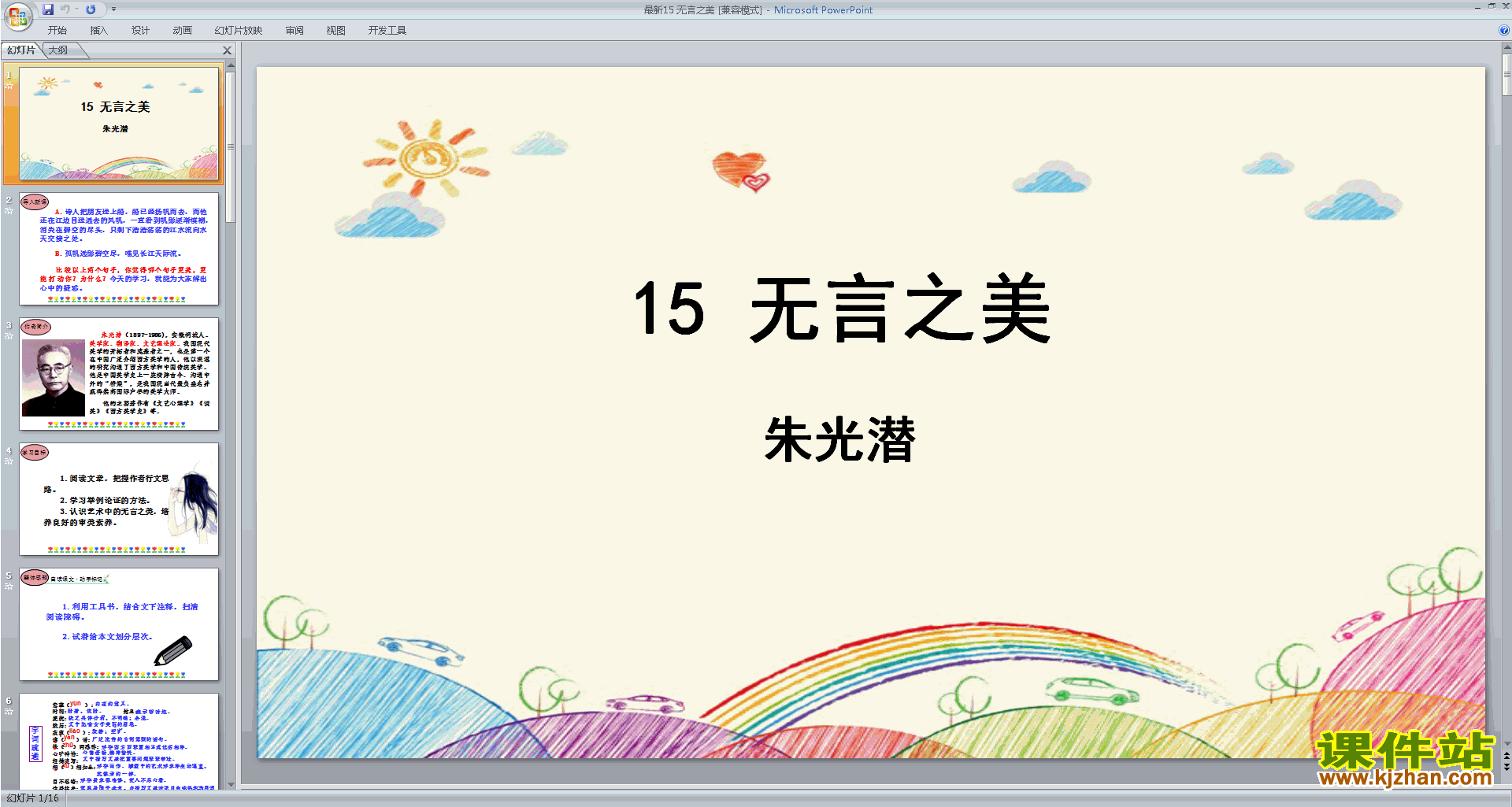Click the Save icon in quick access toolbar
The height and width of the screenshot is (807, 1512).
pos(48,9)
